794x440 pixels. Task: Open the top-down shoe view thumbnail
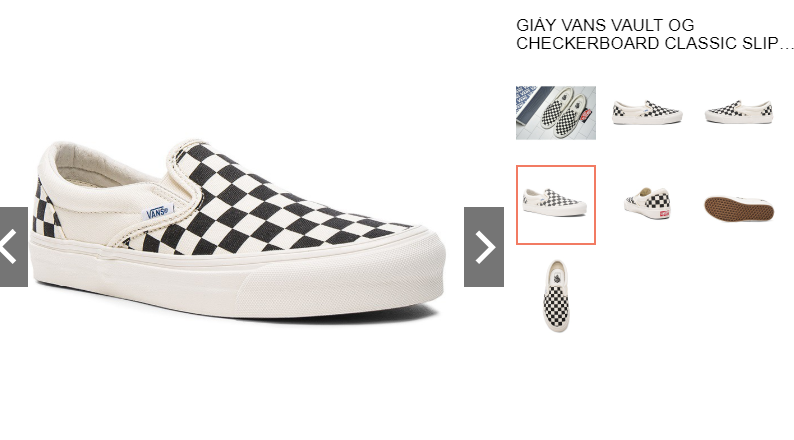[557, 296]
